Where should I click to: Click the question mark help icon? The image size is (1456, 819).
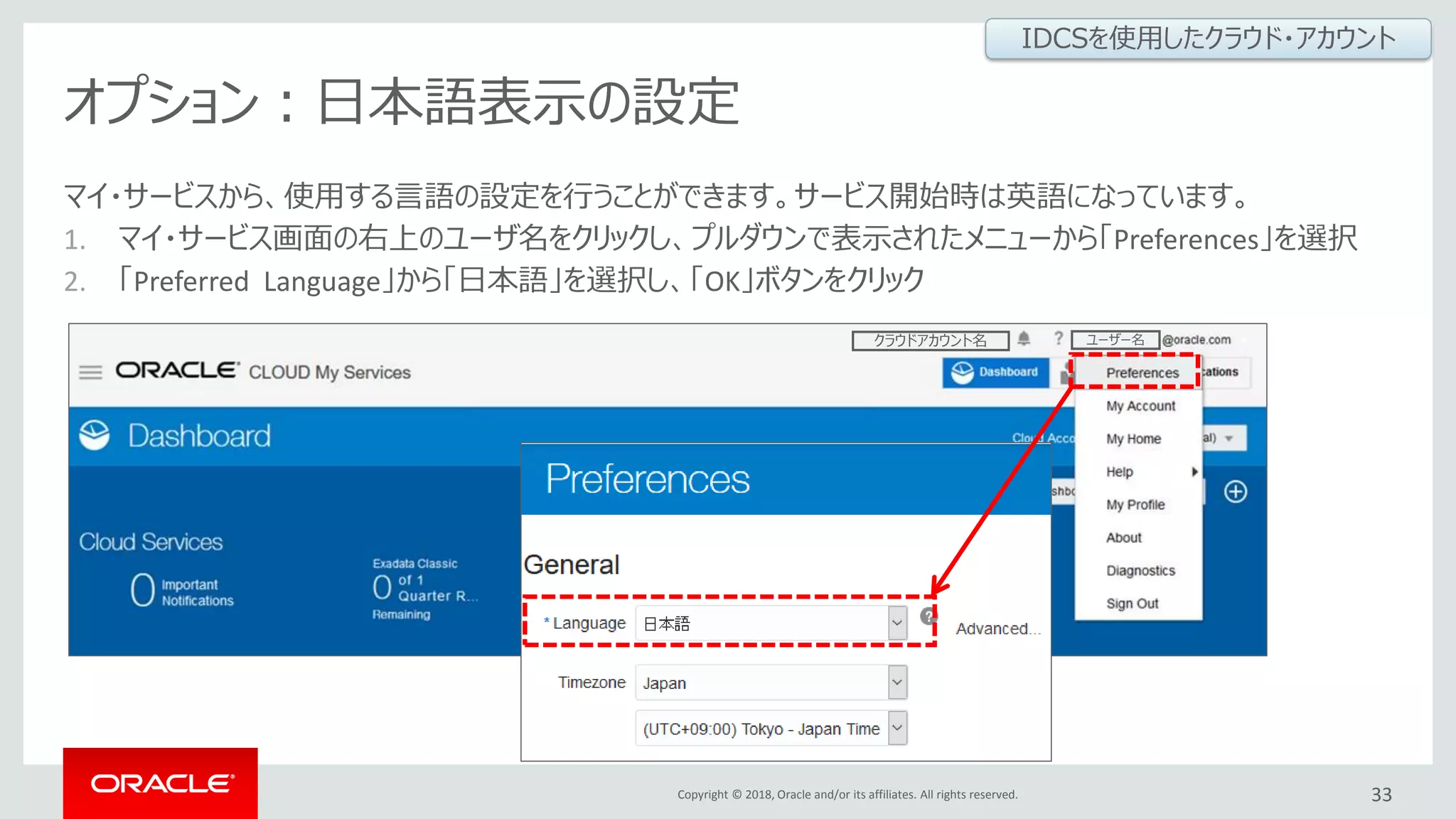(1059, 338)
